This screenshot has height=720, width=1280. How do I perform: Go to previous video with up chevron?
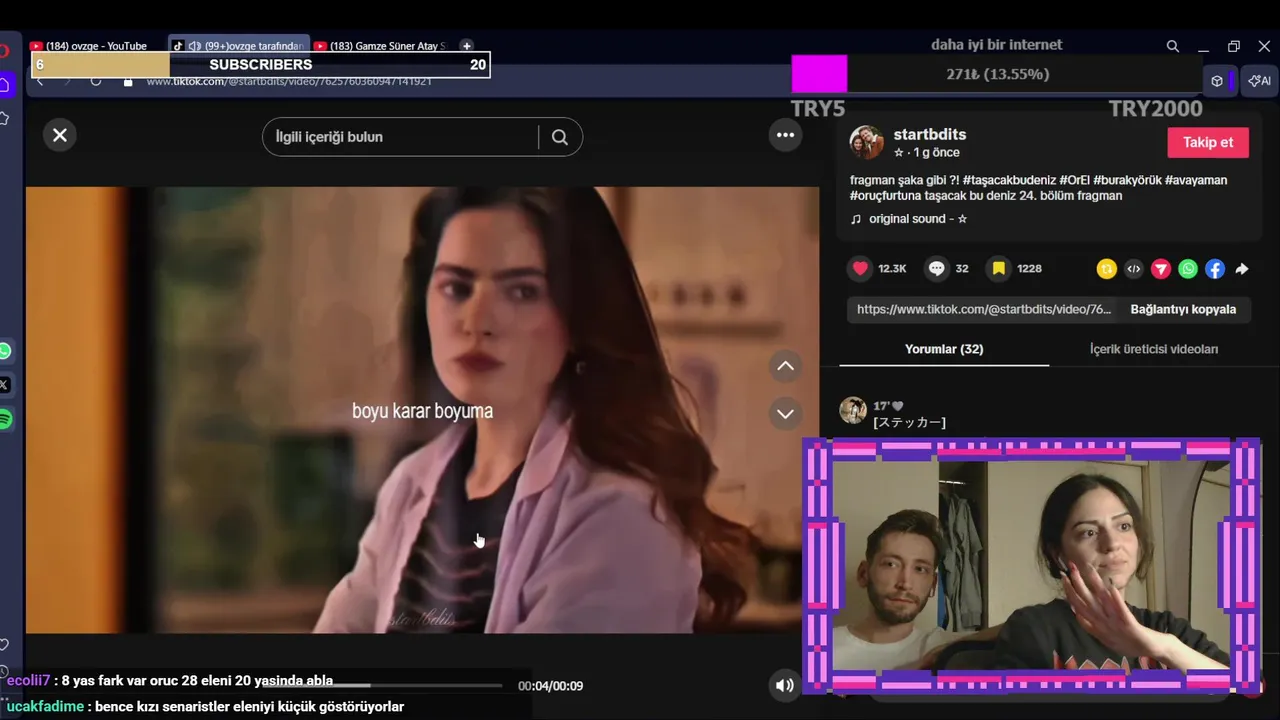[x=785, y=366]
